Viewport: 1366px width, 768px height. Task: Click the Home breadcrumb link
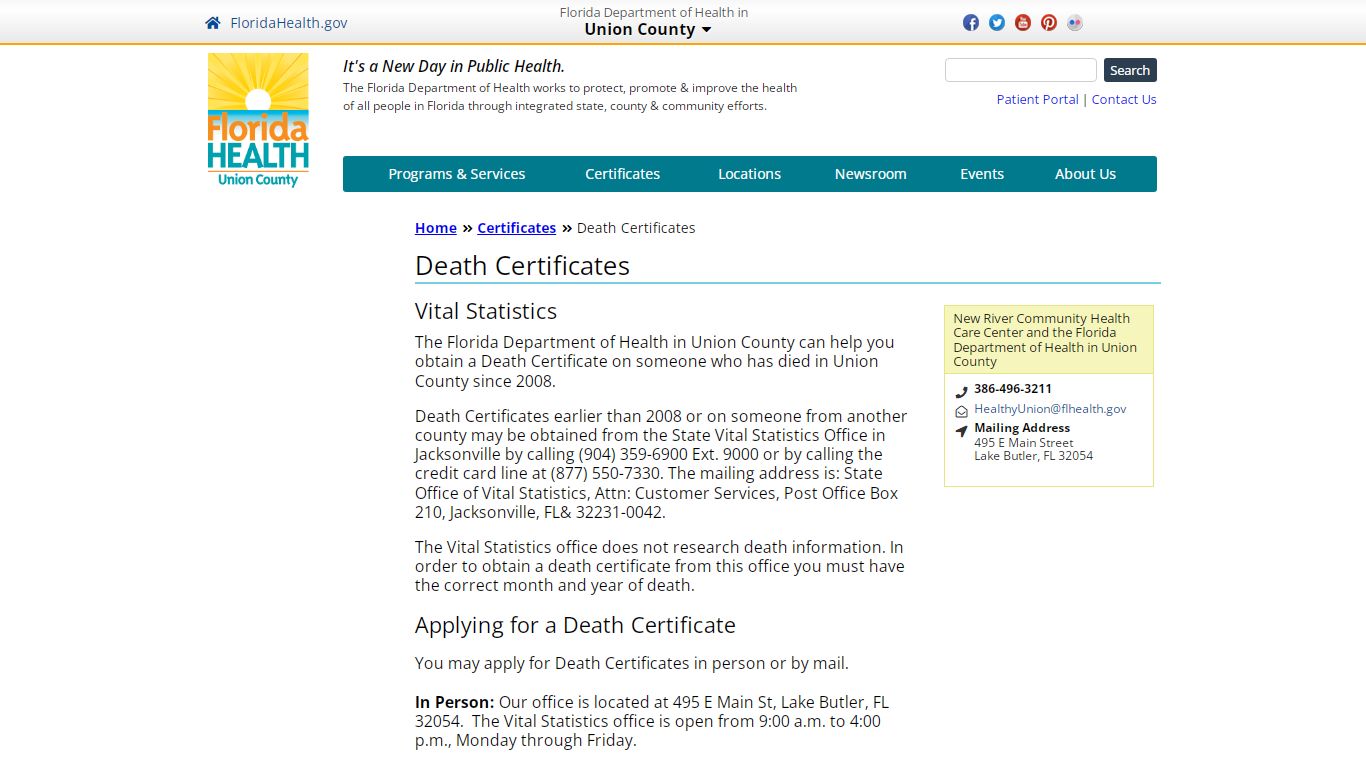[x=436, y=228]
